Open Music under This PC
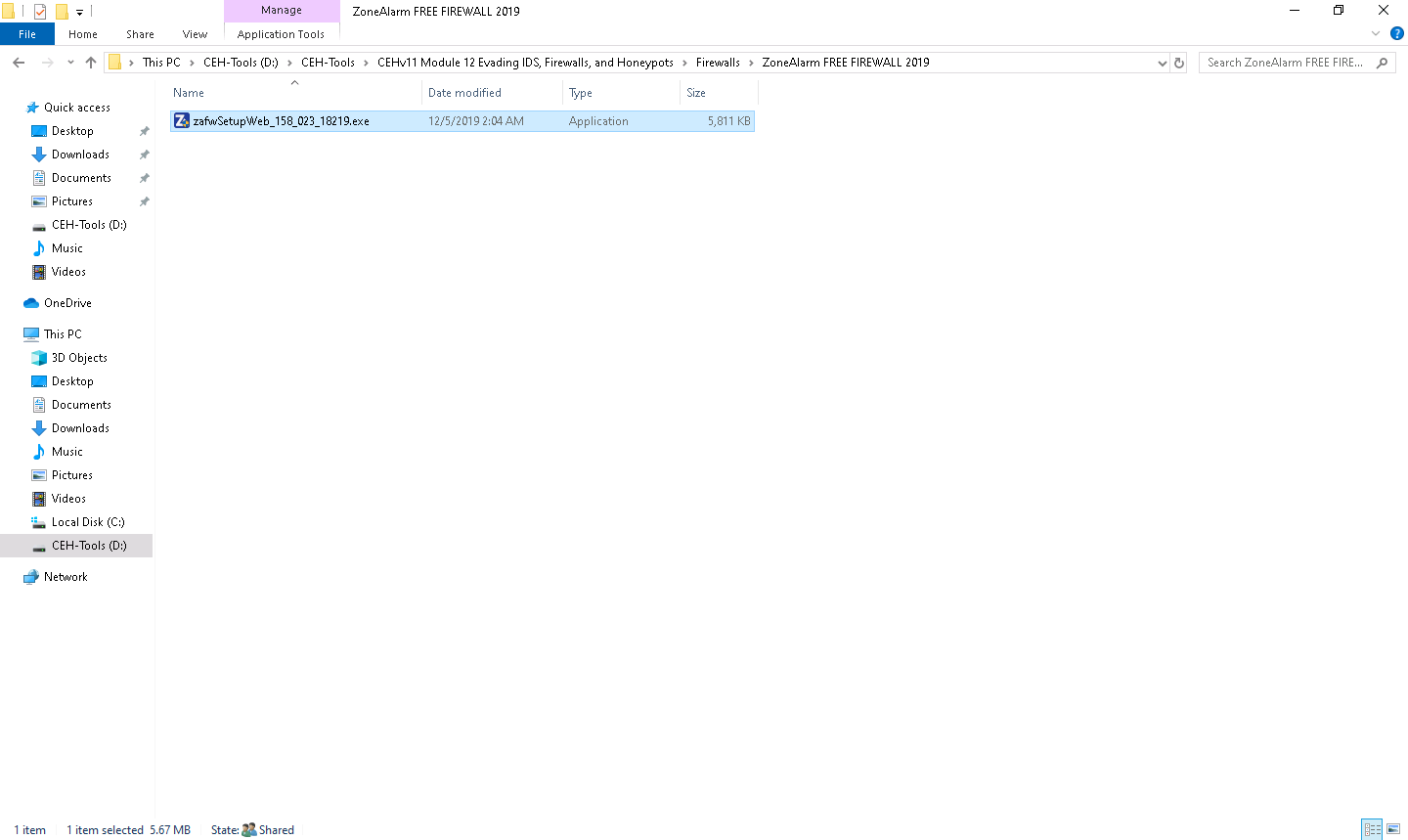Screen dimensions: 1408x840 (67, 452)
